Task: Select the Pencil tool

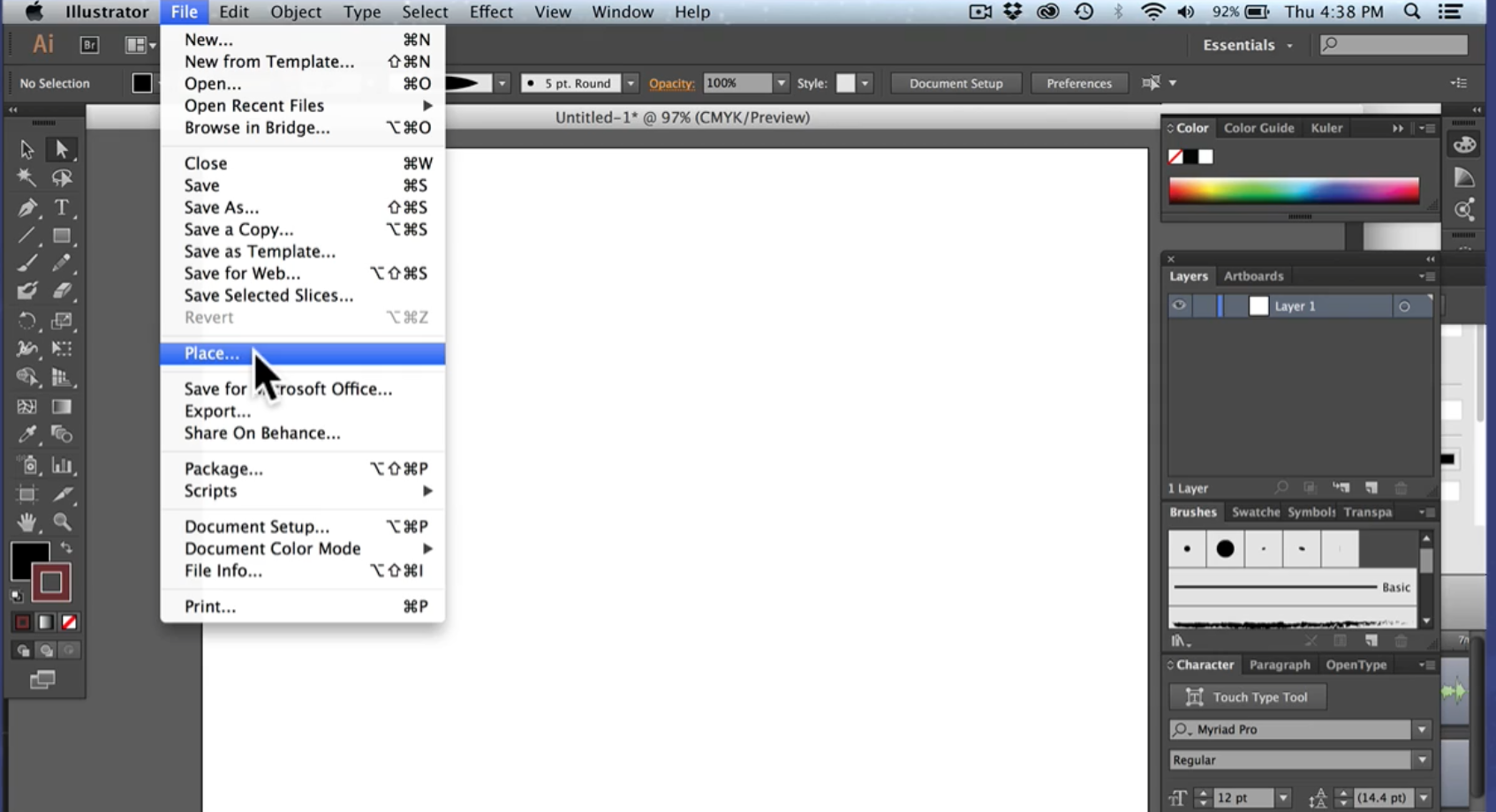Action: coord(61,263)
